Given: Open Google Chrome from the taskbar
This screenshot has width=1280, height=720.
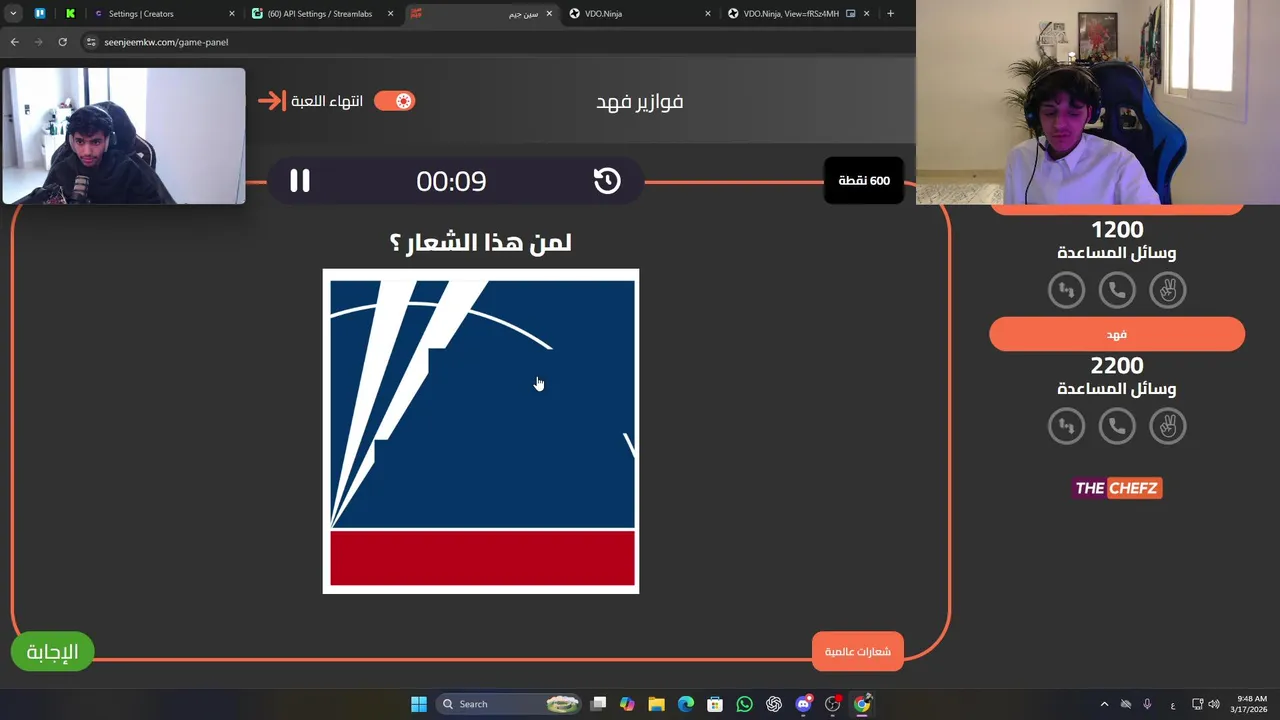Looking at the screenshot, I should [x=862, y=704].
